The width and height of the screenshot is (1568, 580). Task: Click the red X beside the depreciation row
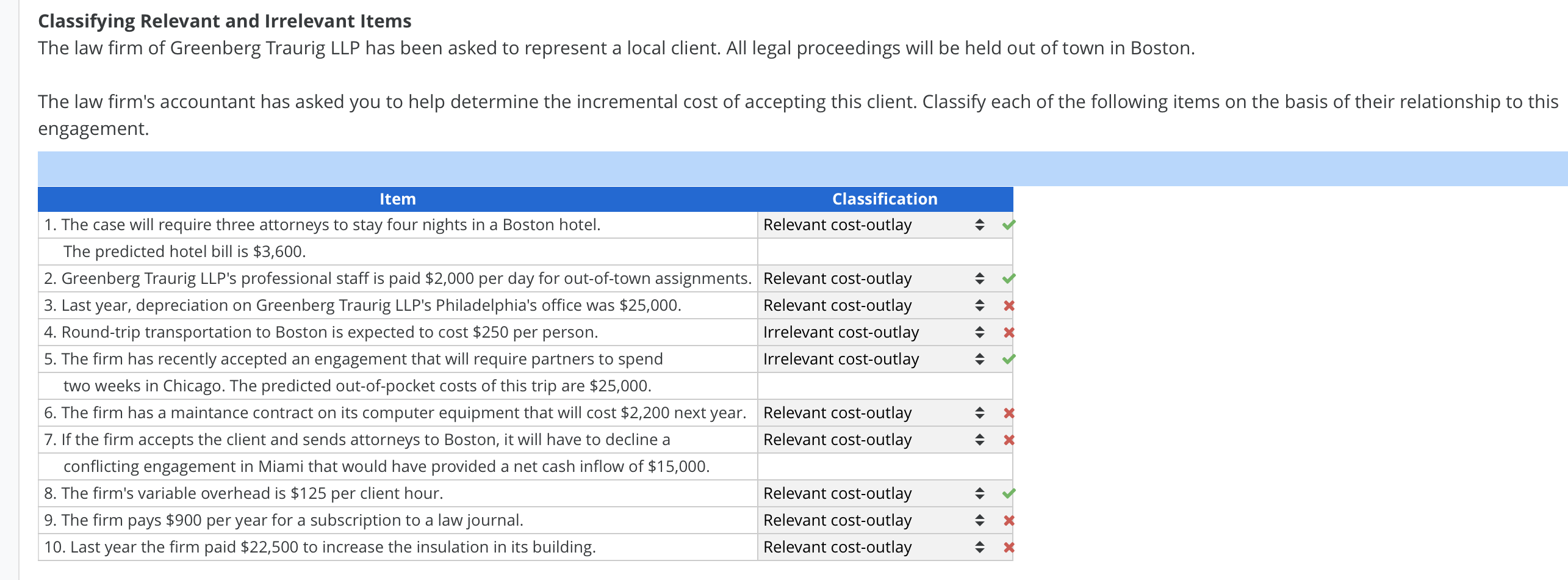click(1009, 305)
